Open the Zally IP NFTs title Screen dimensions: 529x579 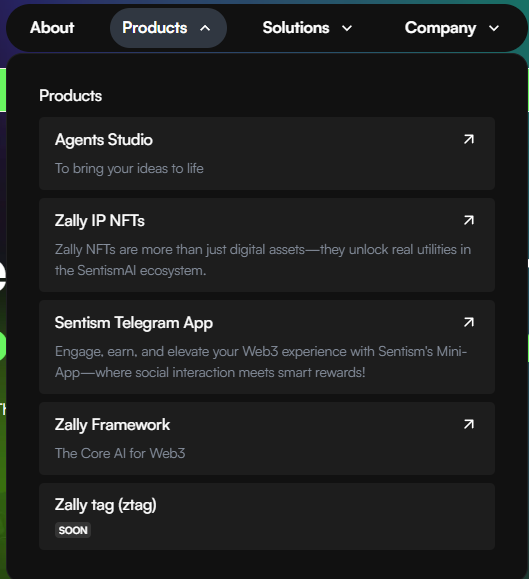(100, 221)
